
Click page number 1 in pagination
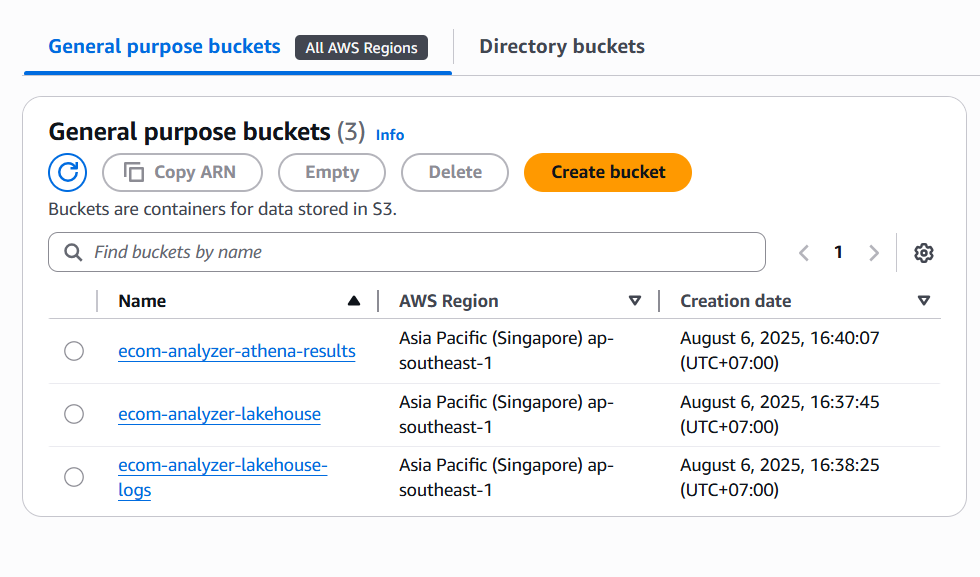[x=838, y=253]
